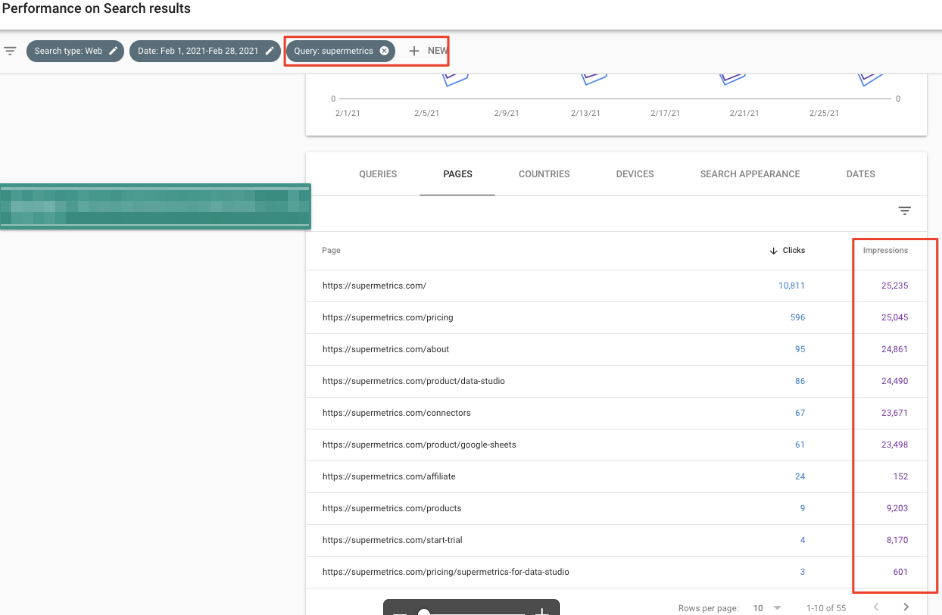Click the Search type: Web filter chip

(75, 51)
